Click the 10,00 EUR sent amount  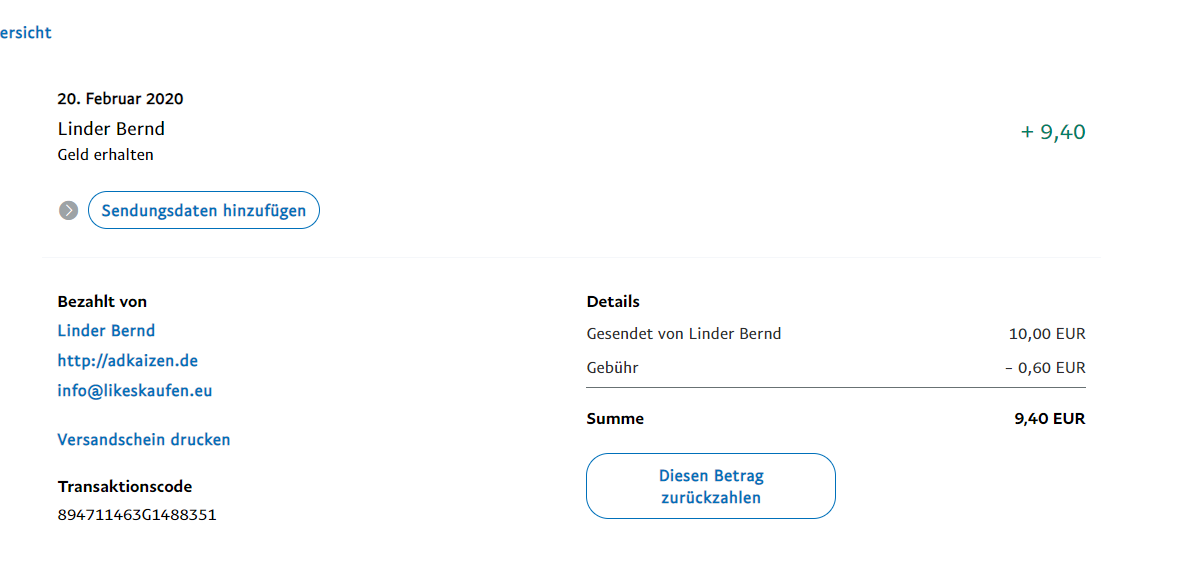[x=1047, y=334]
